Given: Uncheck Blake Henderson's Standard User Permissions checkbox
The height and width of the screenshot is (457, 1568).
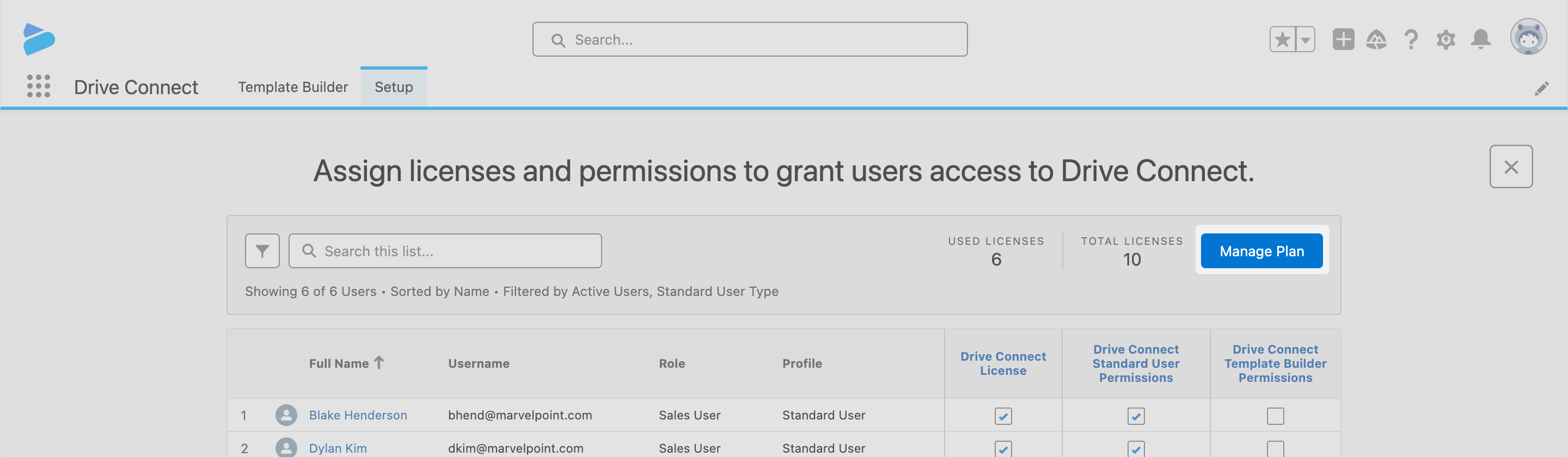Looking at the screenshot, I should (1135, 416).
